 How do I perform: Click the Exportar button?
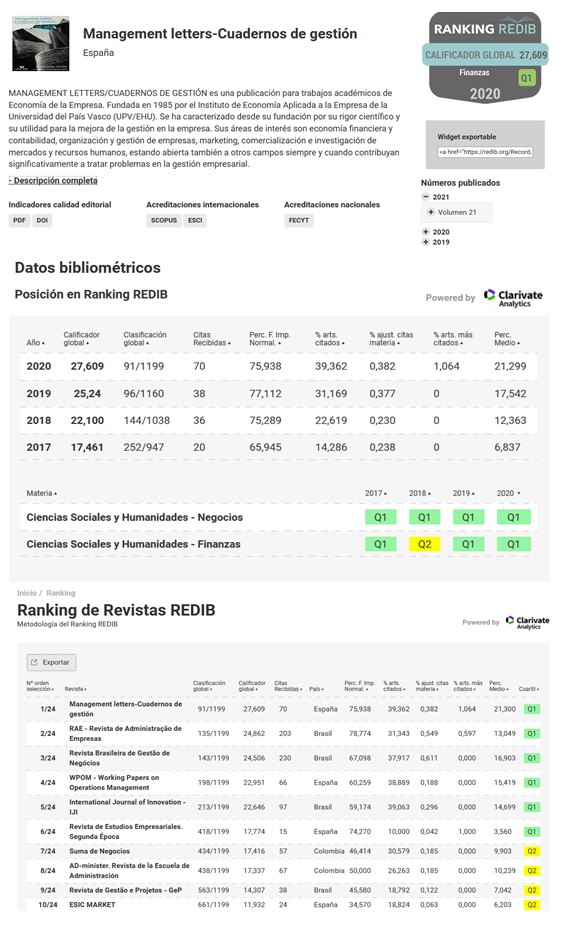(x=51, y=663)
